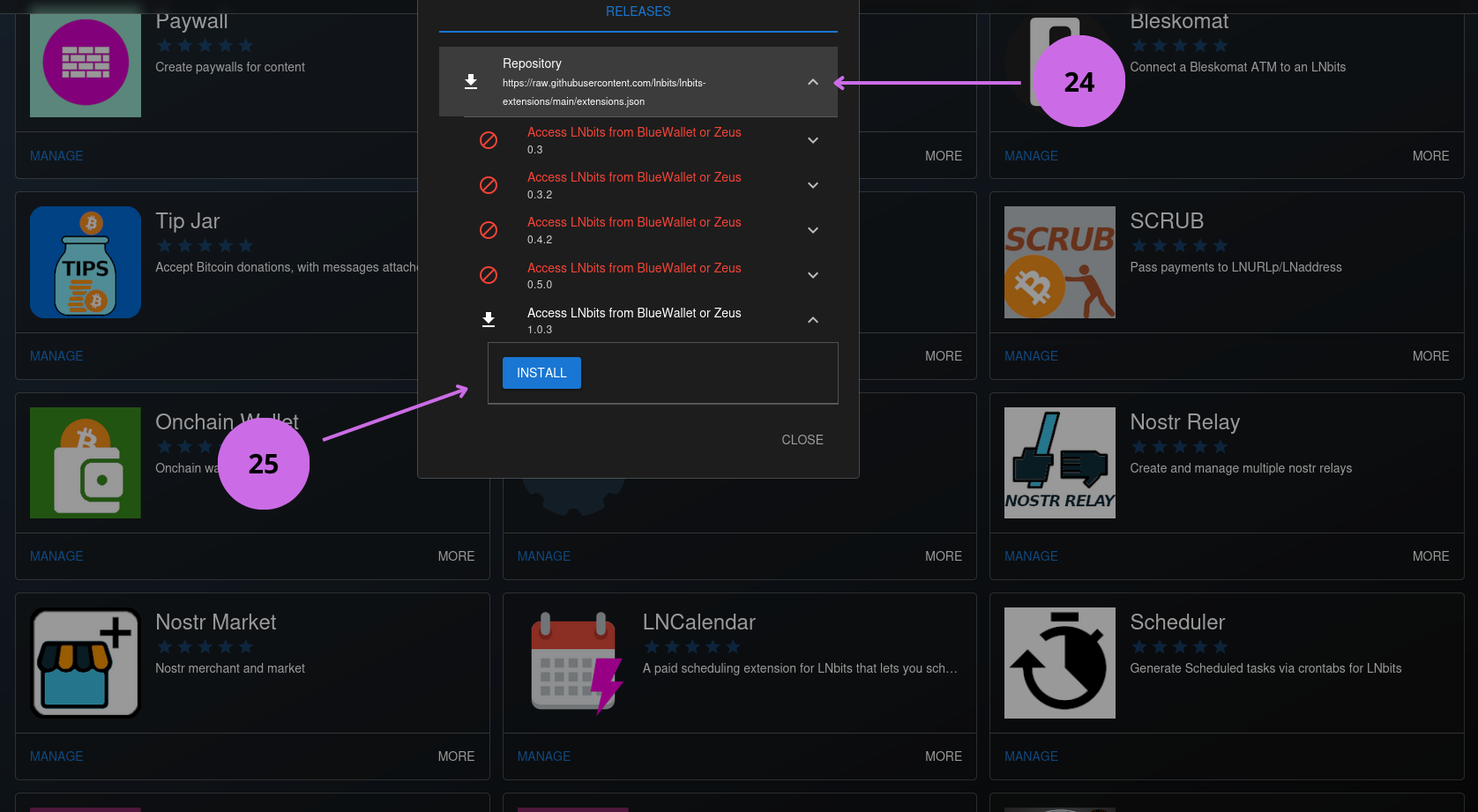This screenshot has height=812, width=1478.
Task: Click the 'SCRUB' card title
Action: (1167, 221)
